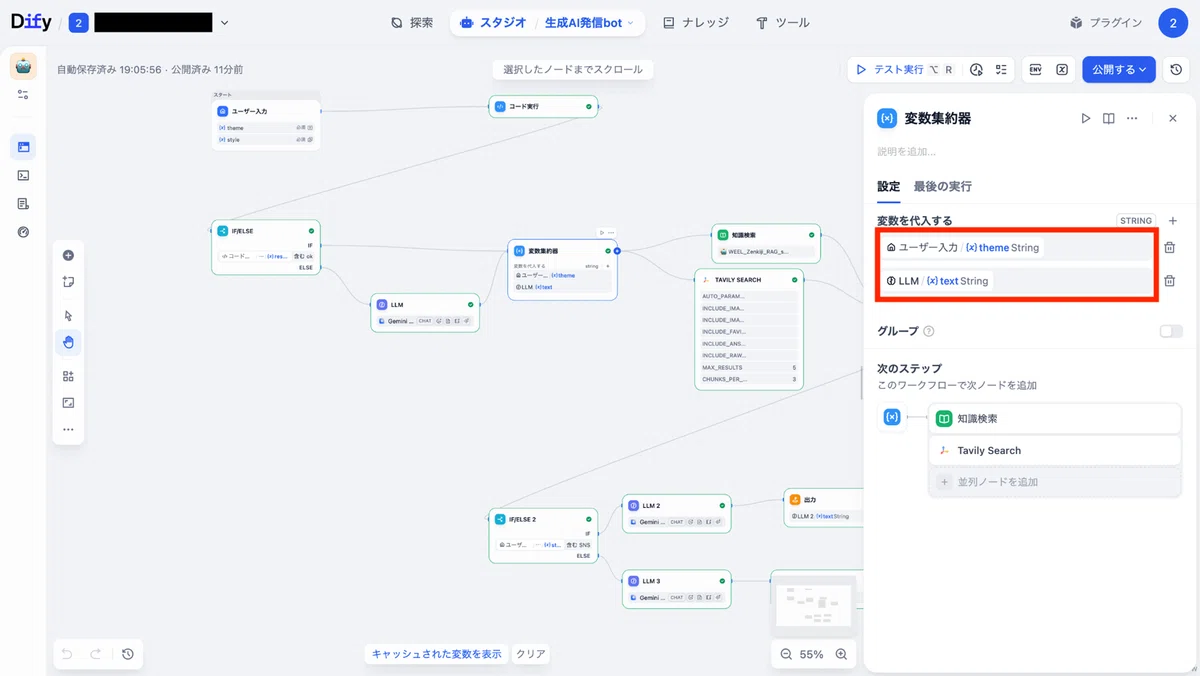Open change history icon next to redo
Viewport: 1200px width, 676px height.
[x=128, y=654]
